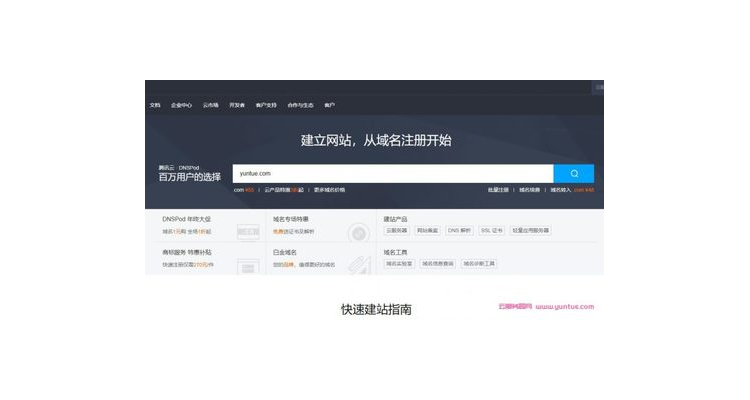Open the 合作与生态 nav menu item
Viewport: 750px width, 400px height.
coord(300,105)
